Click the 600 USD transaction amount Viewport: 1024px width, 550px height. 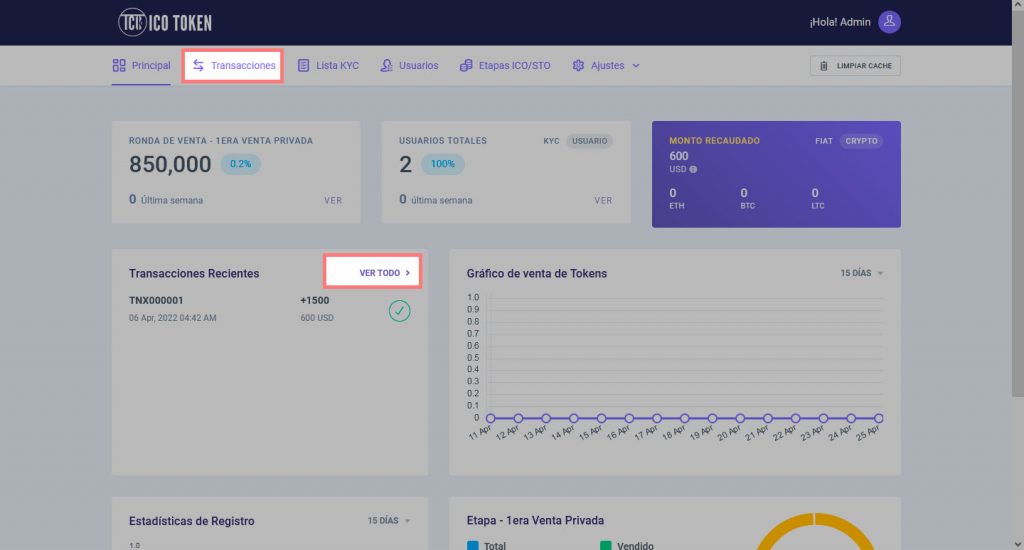click(317, 318)
